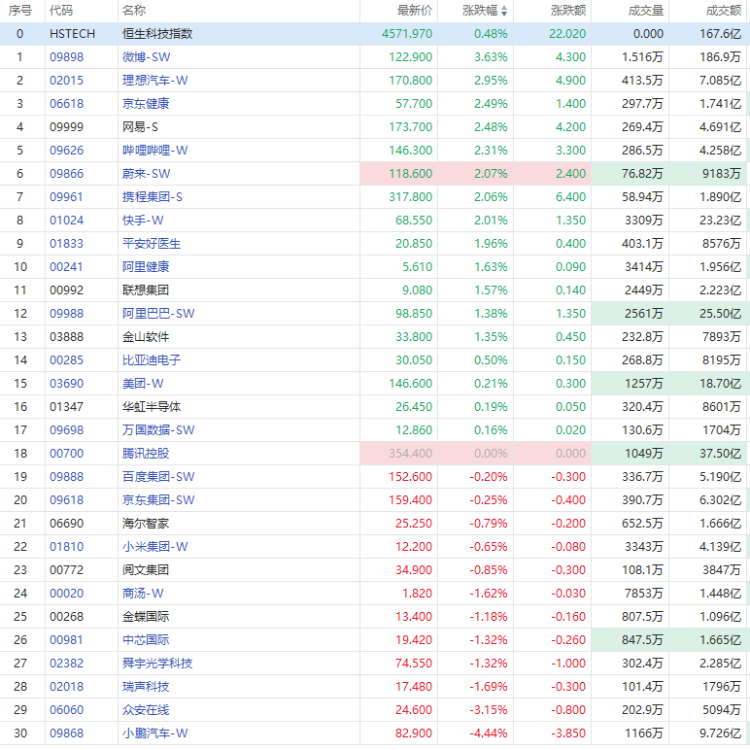Viewport: 750px width, 750px height.
Task: Open 平安好医生 stock link
Action: [x=152, y=243]
